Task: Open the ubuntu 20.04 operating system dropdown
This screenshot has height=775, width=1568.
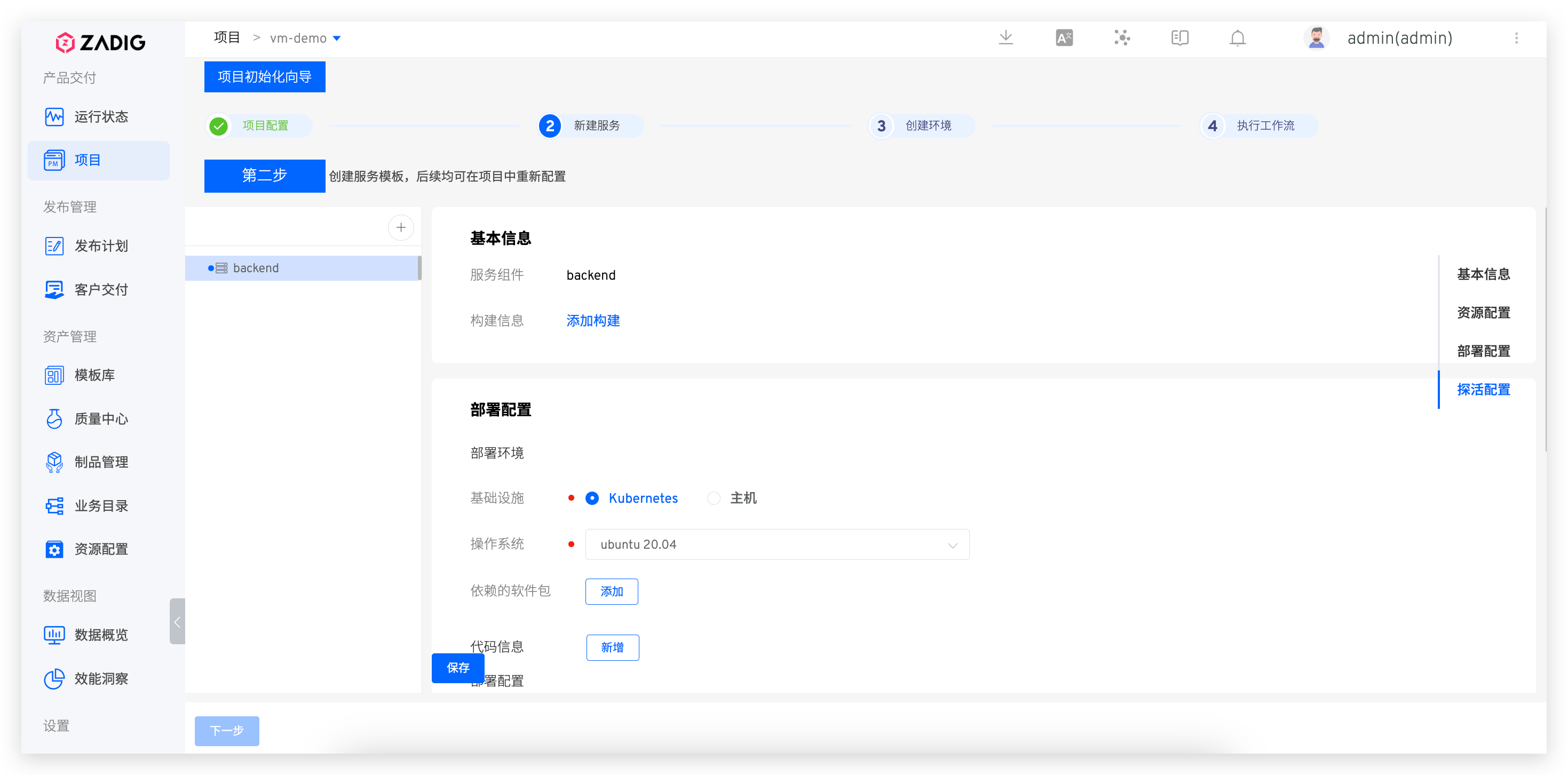Action: click(x=777, y=544)
